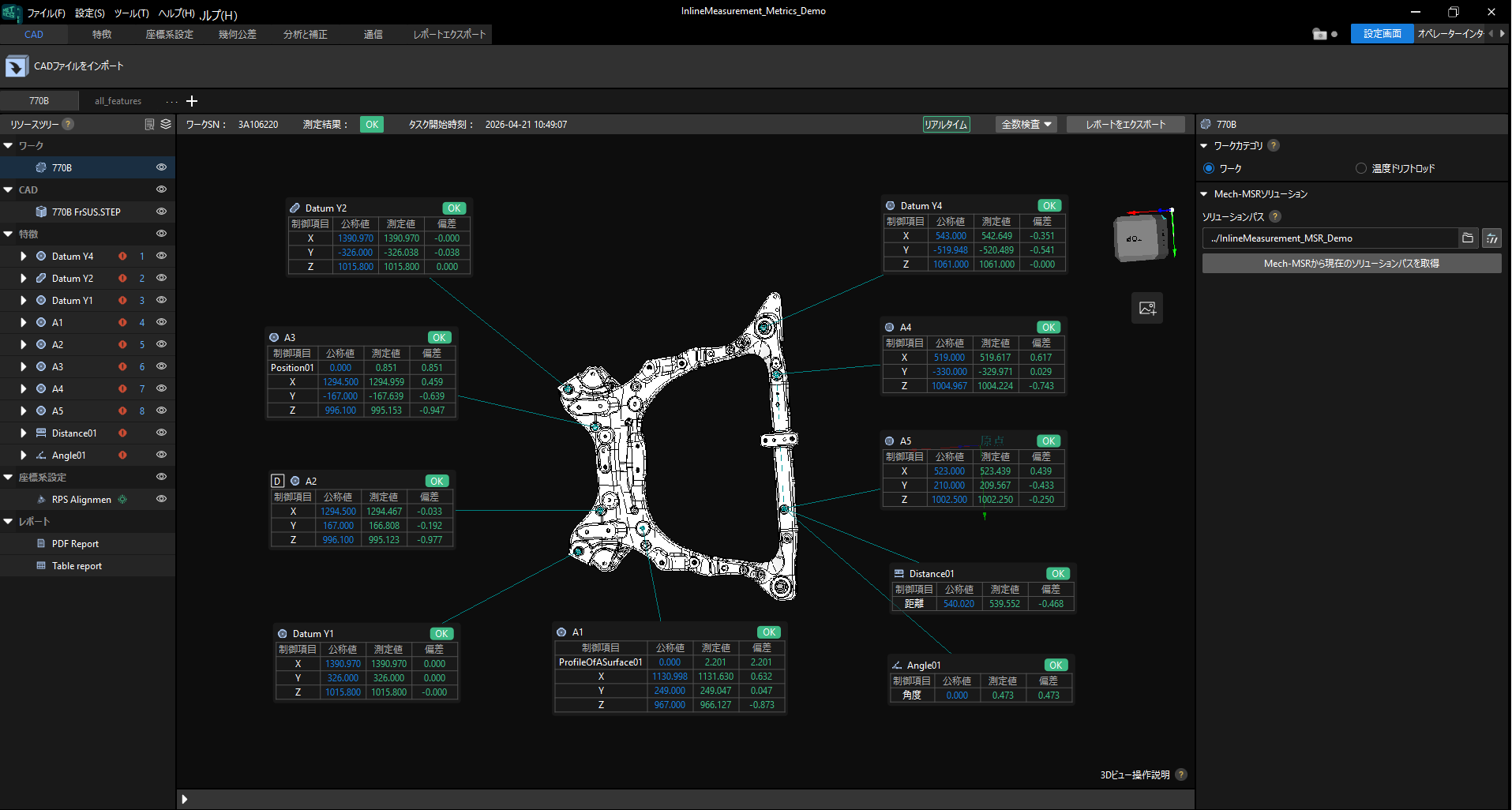
Task: Click the application logo icon
Action: click(x=11, y=12)
